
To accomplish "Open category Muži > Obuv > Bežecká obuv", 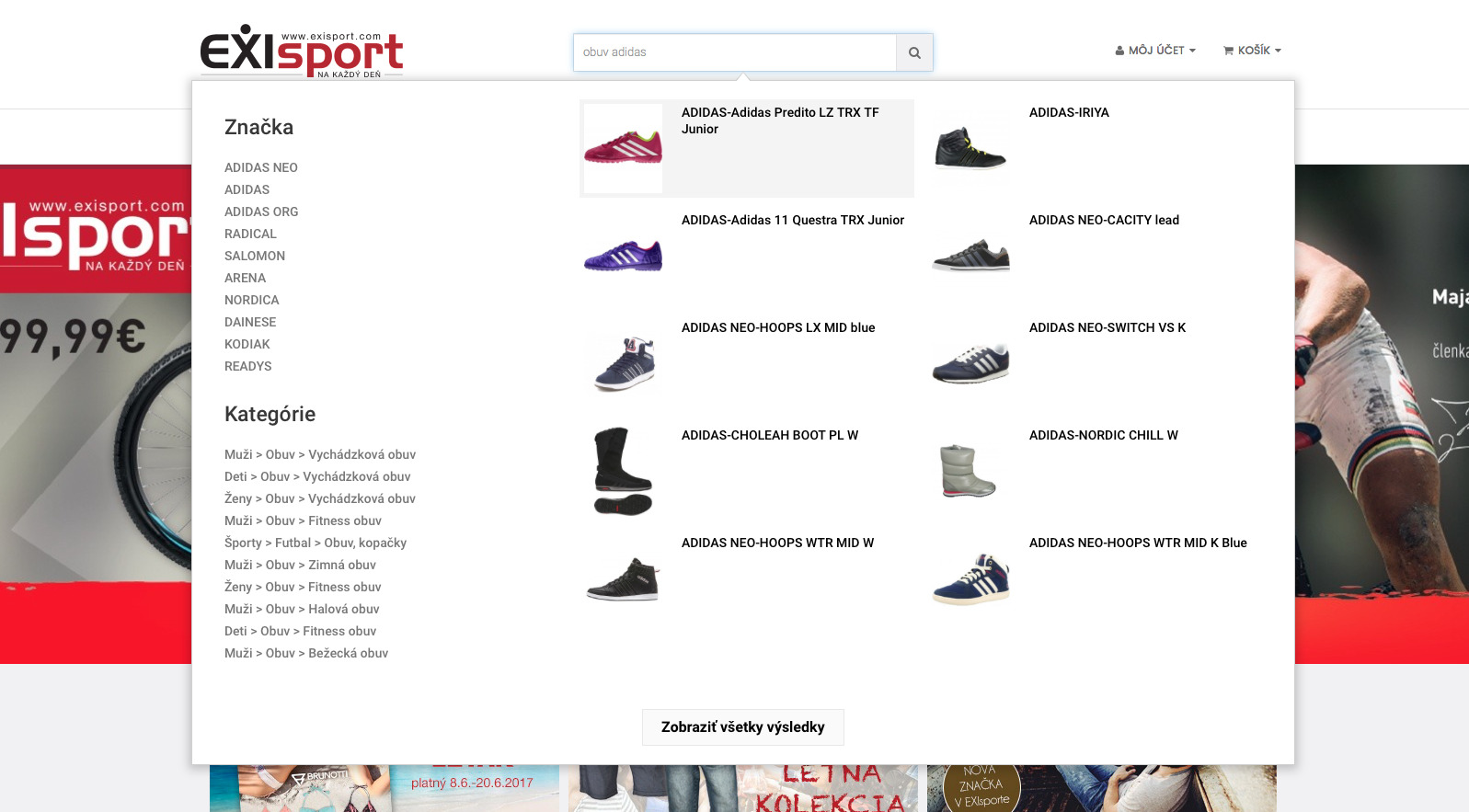I will 306,653.
